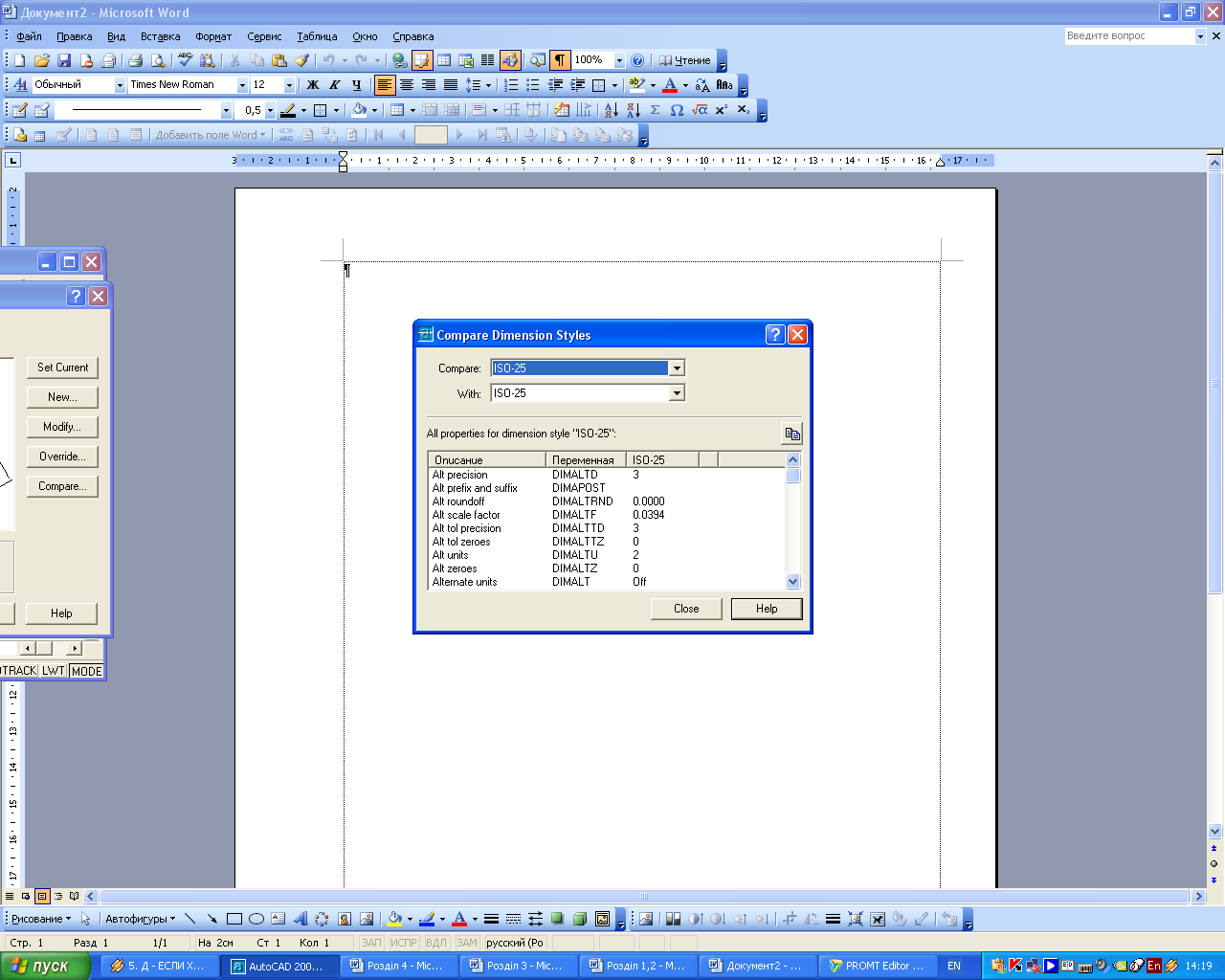Increase paragraph indent
The image size is (1225, 980).
[x=577, y=85]
